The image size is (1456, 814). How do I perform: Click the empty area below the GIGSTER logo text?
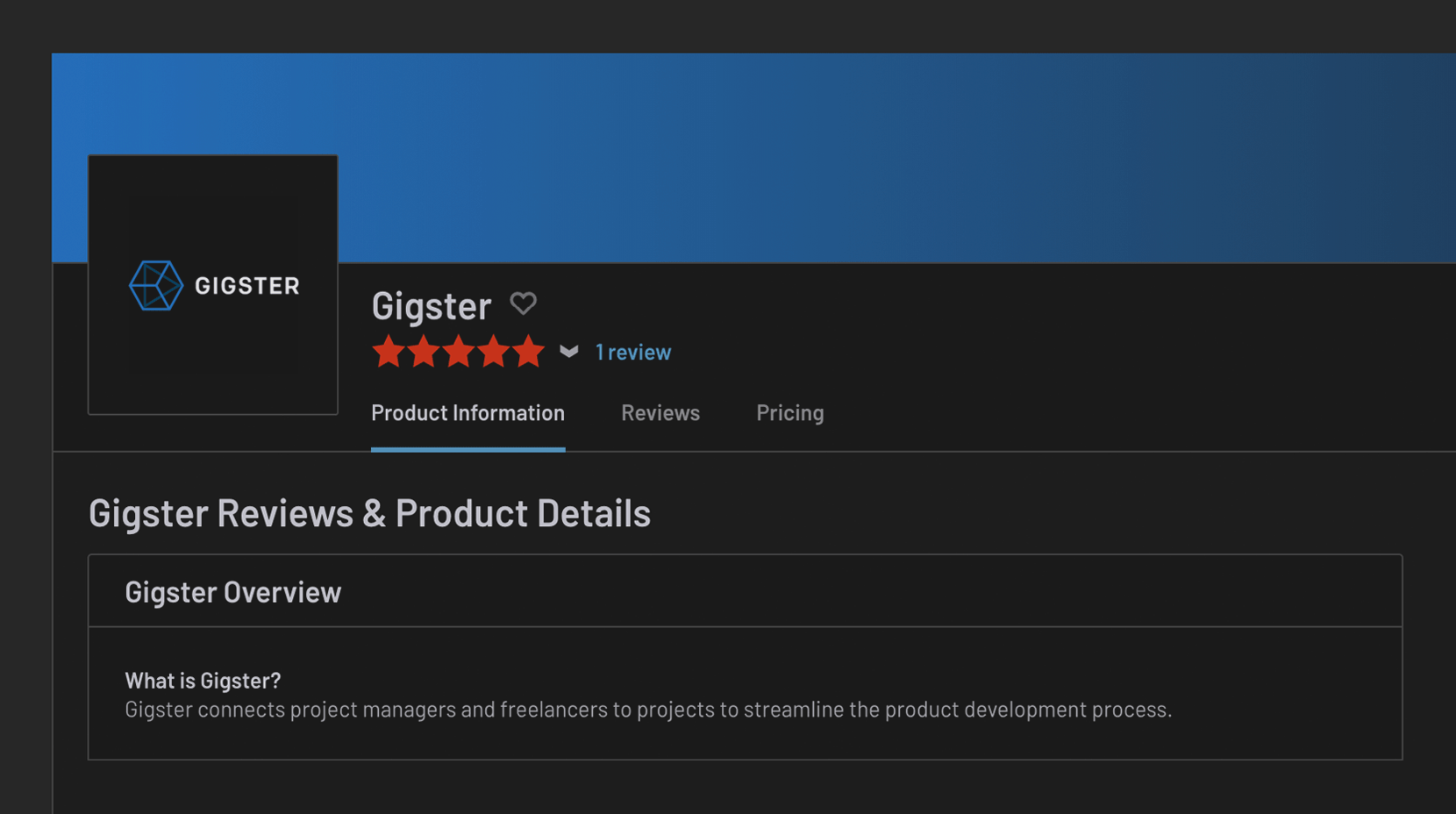(x=213, y=368)
